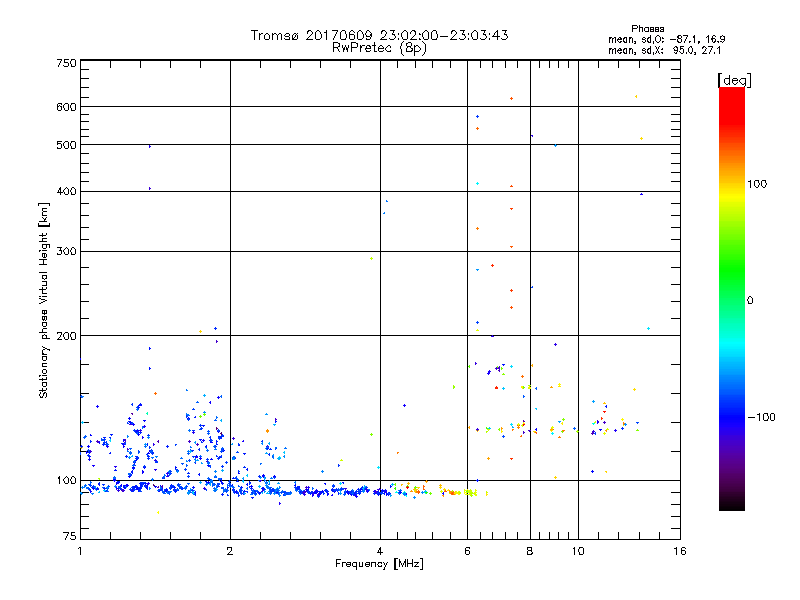
Task: Click the '0' colorbar tick label
Action: pyautogui.click(x=750, y=301)
